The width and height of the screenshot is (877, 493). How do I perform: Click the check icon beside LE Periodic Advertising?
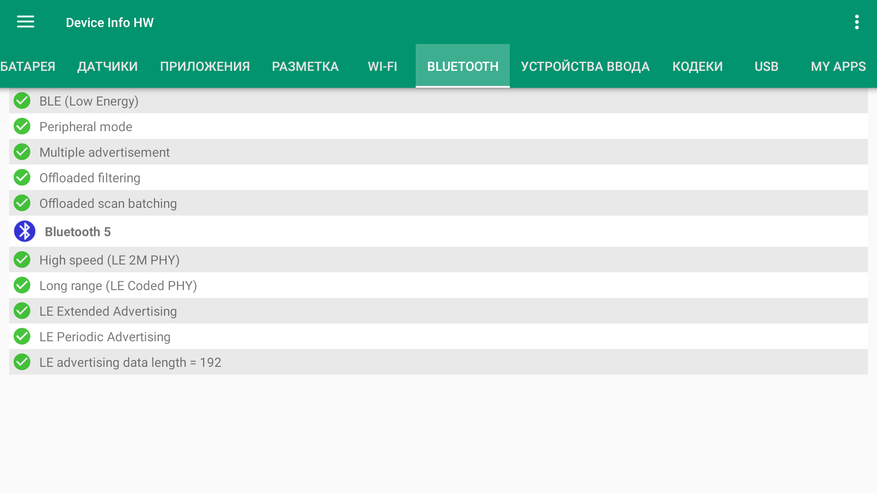[22, 336]
